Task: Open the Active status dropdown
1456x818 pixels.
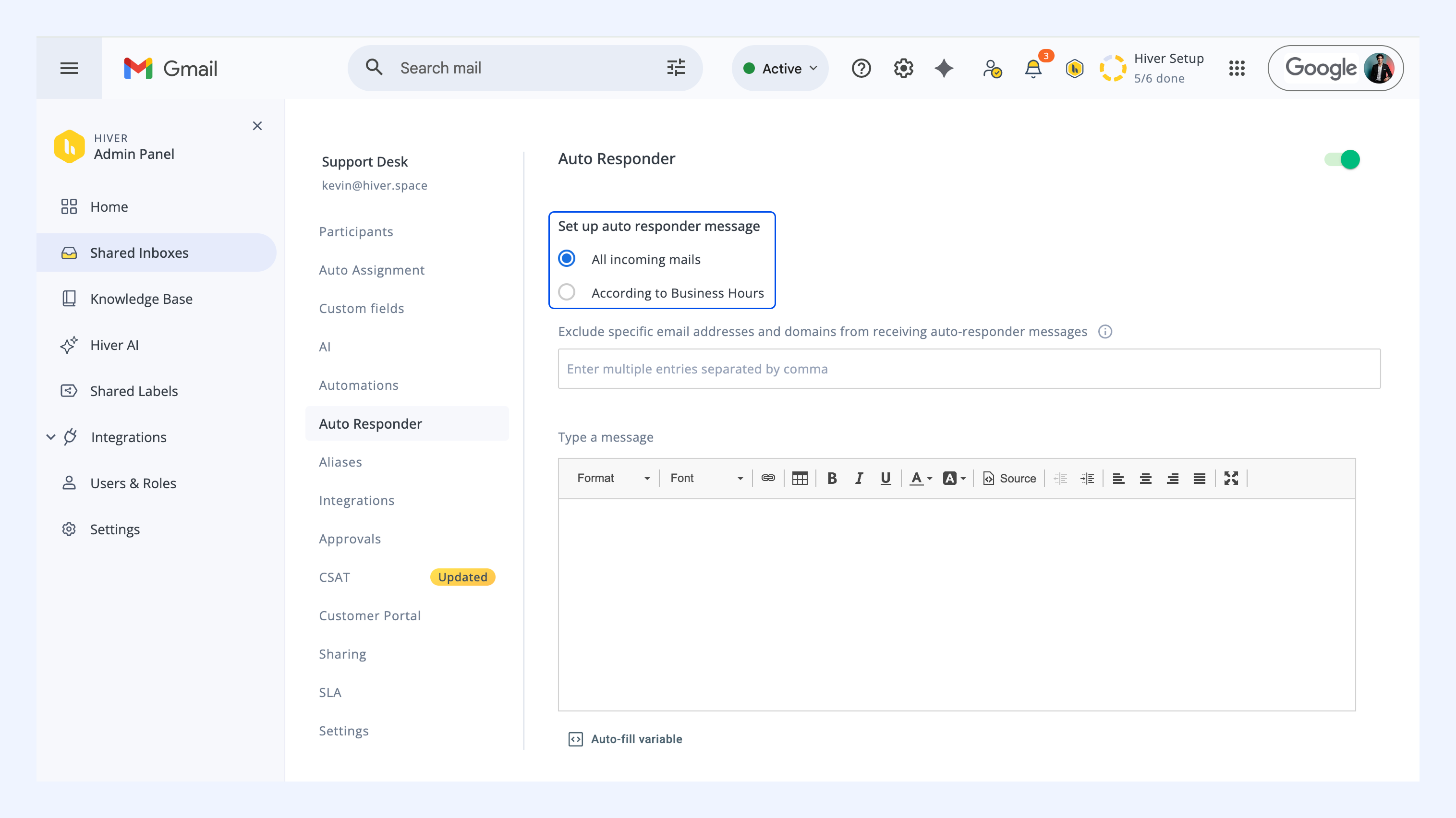Action: 780,68
